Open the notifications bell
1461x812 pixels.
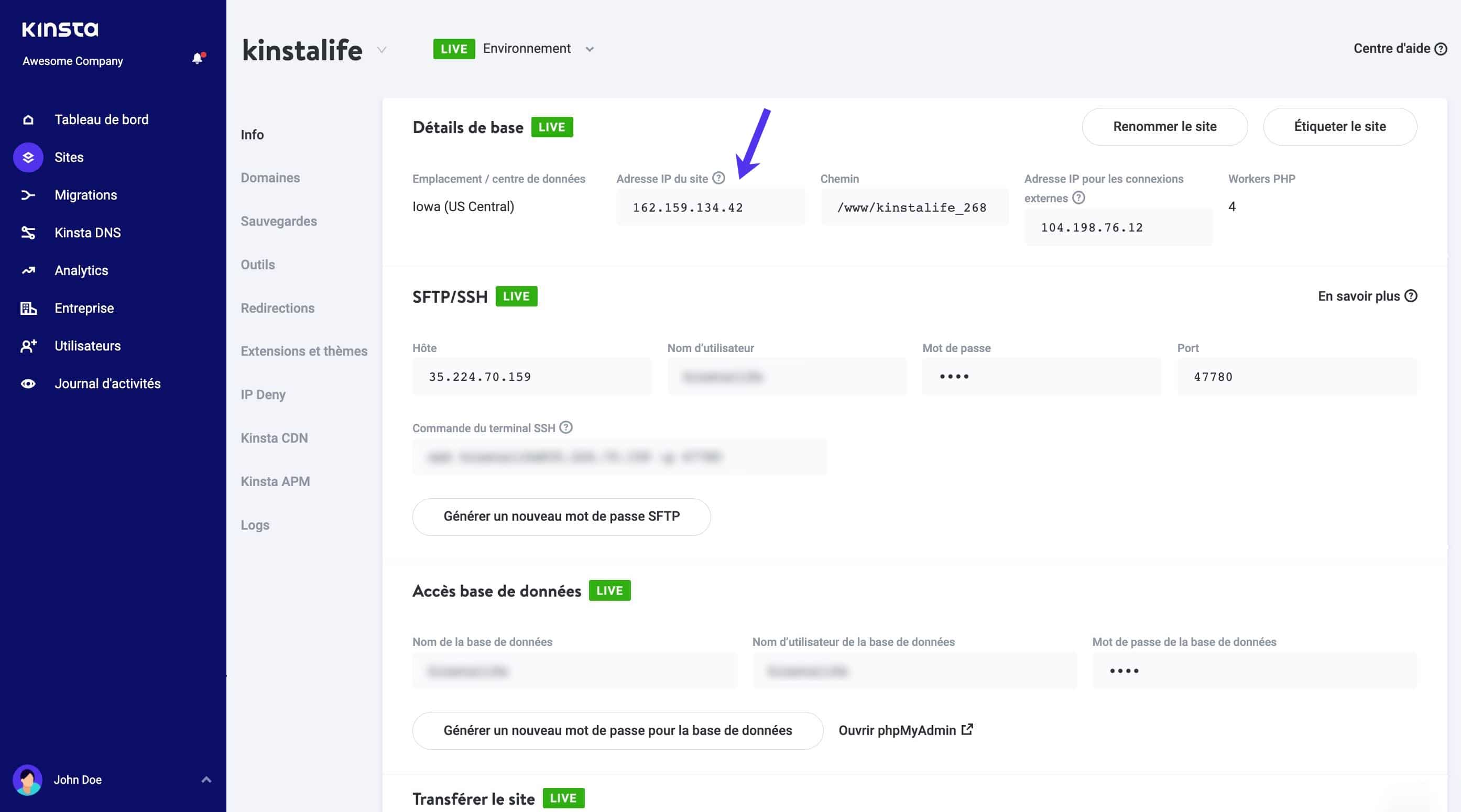tap(198, 57)
